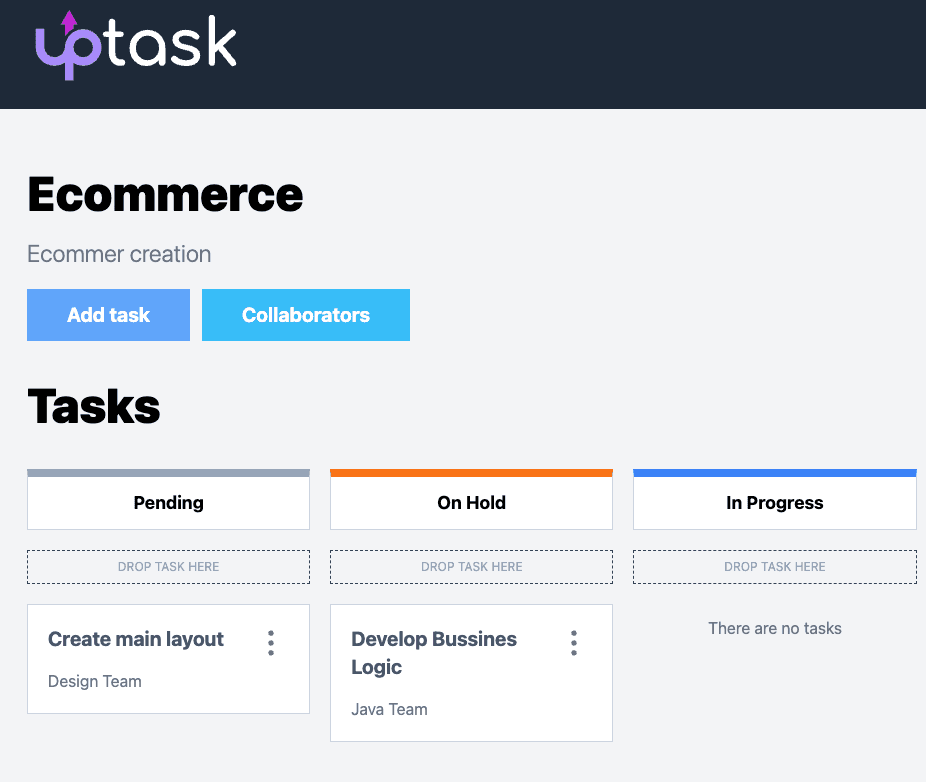Open the options menu on Develop Bussines Logic
926x782 pixels.
click(x=573, y=643)
